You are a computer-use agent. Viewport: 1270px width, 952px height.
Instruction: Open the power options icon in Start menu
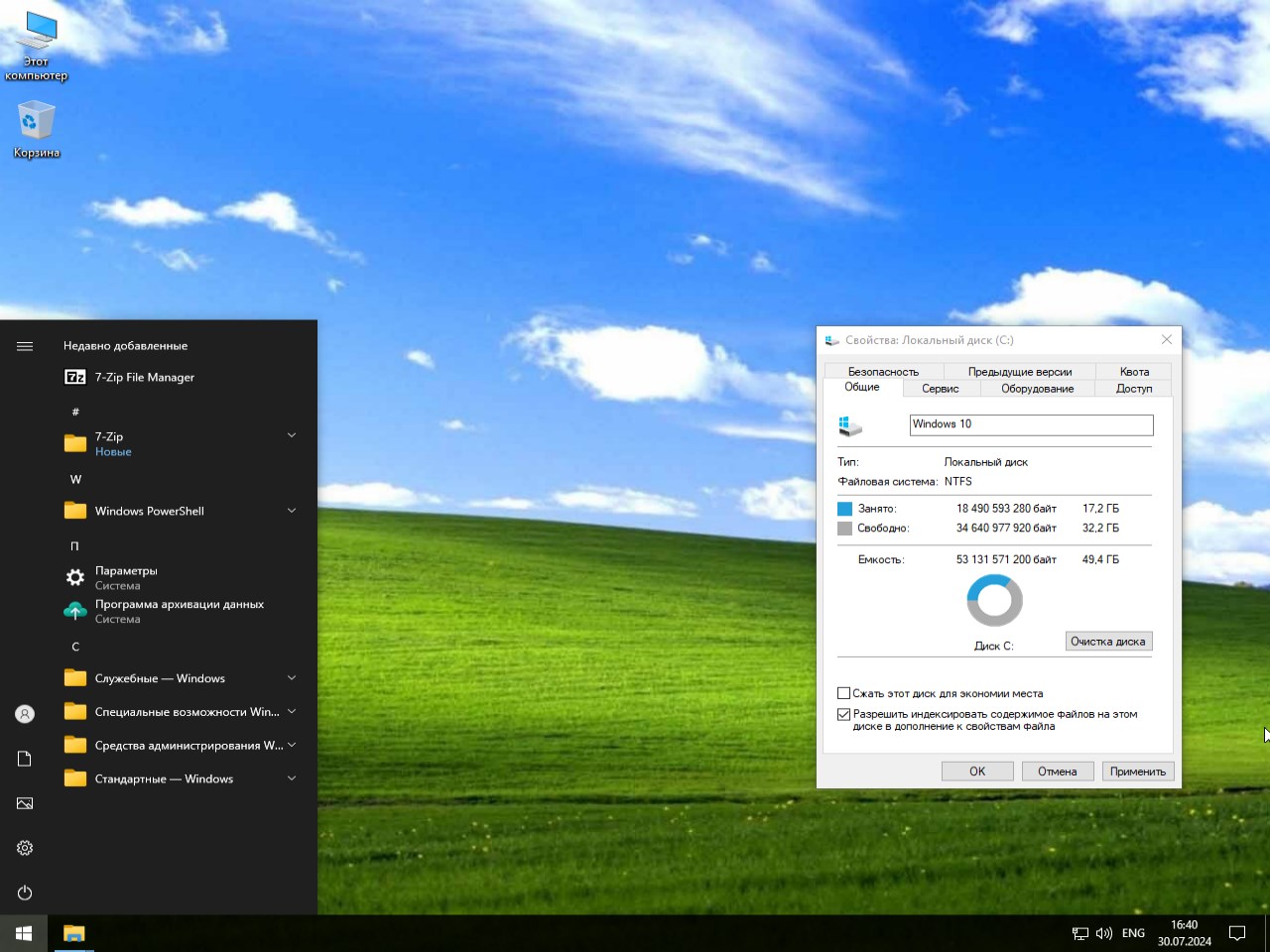click(x=24, y=892)
